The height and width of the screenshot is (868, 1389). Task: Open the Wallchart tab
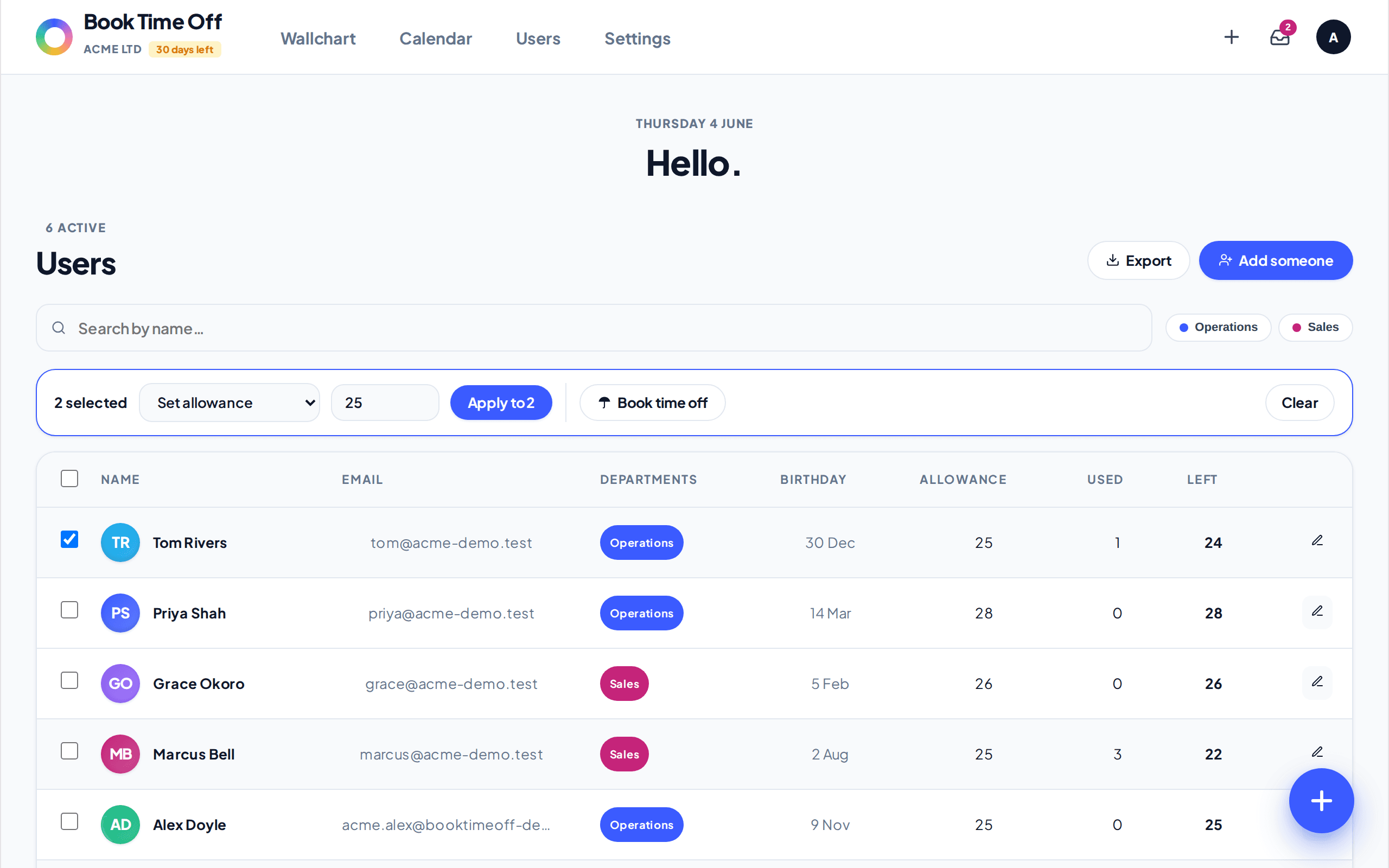tap(318, 39)
